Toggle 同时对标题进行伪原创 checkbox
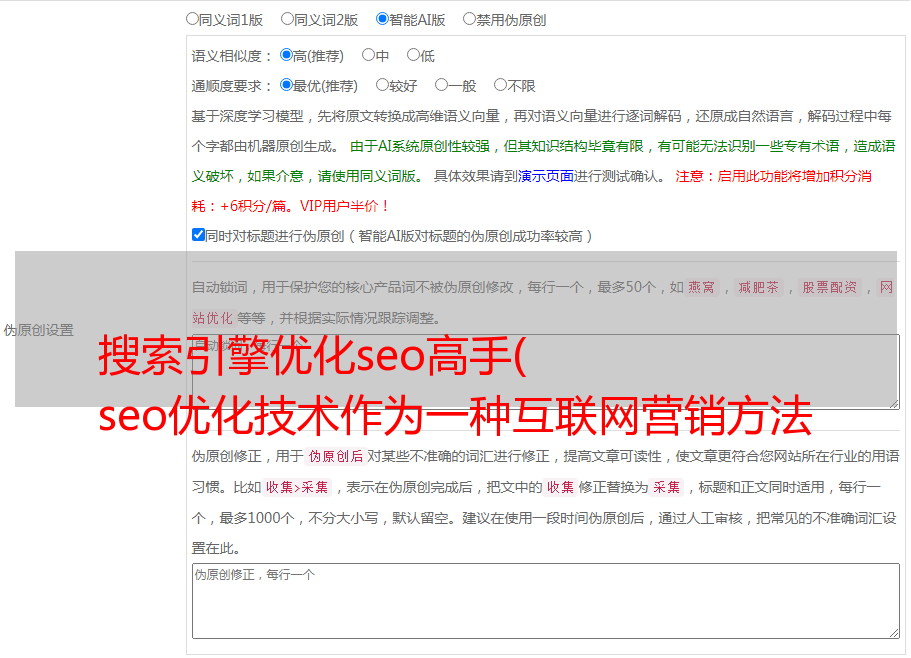Screen dimensions: 911x658 click(x=198, y=235)
